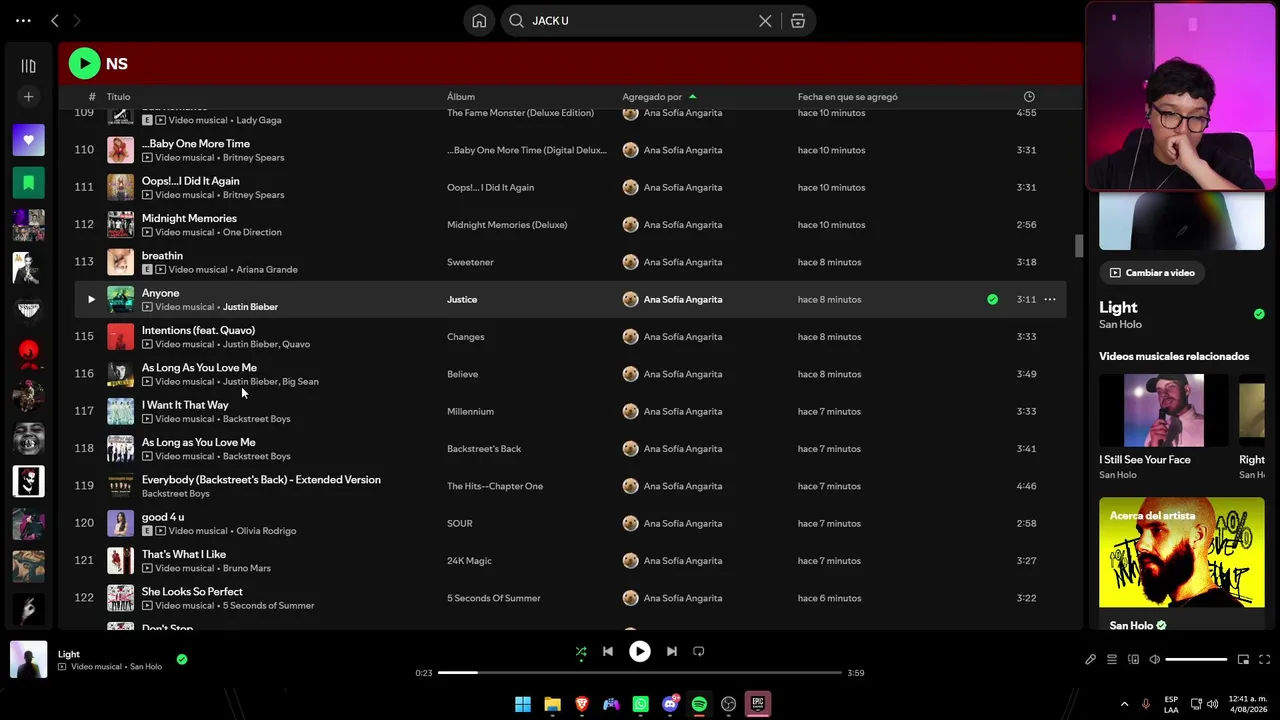
Task: Sort tracks by Título column header
Action: pyautogui.click(x=118, y=97)
